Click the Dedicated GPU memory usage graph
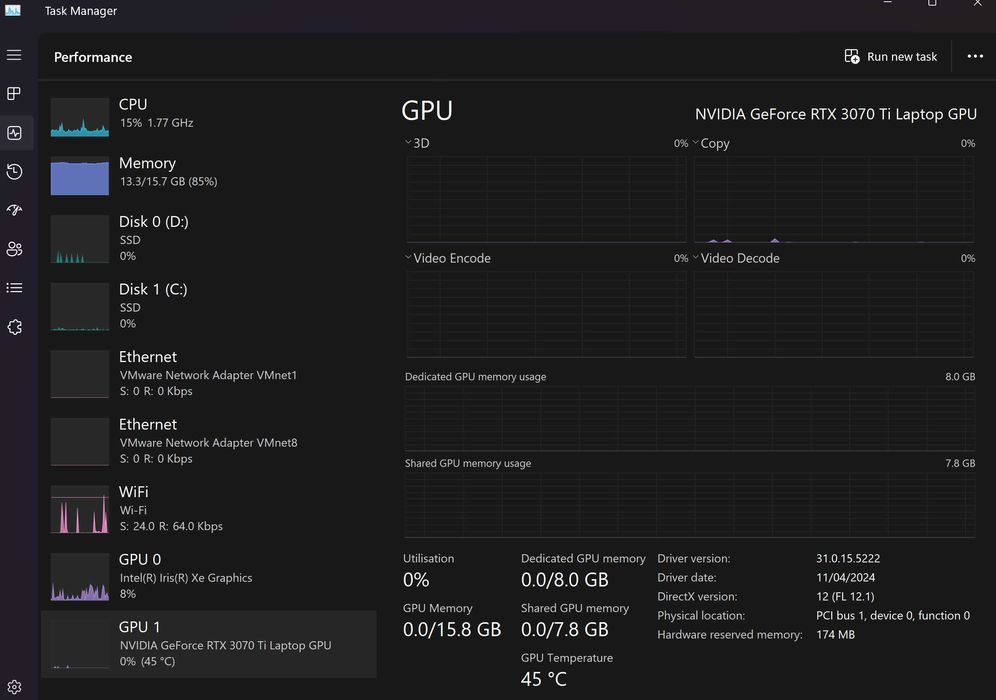996x700 pixels. (690, 419)
